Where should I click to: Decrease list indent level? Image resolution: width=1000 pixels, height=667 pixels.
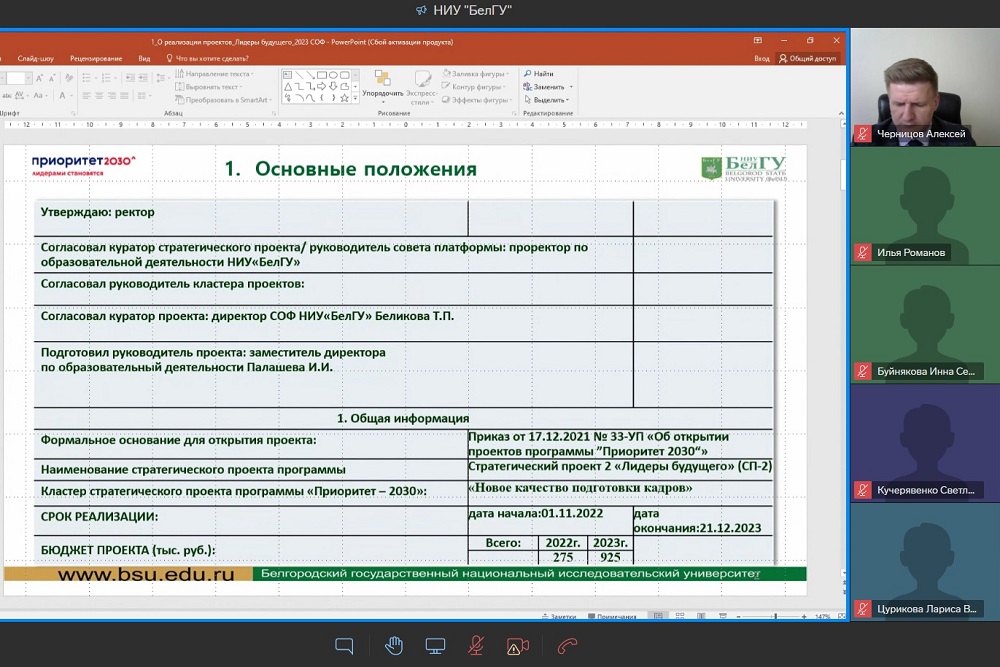coord(130,78)
